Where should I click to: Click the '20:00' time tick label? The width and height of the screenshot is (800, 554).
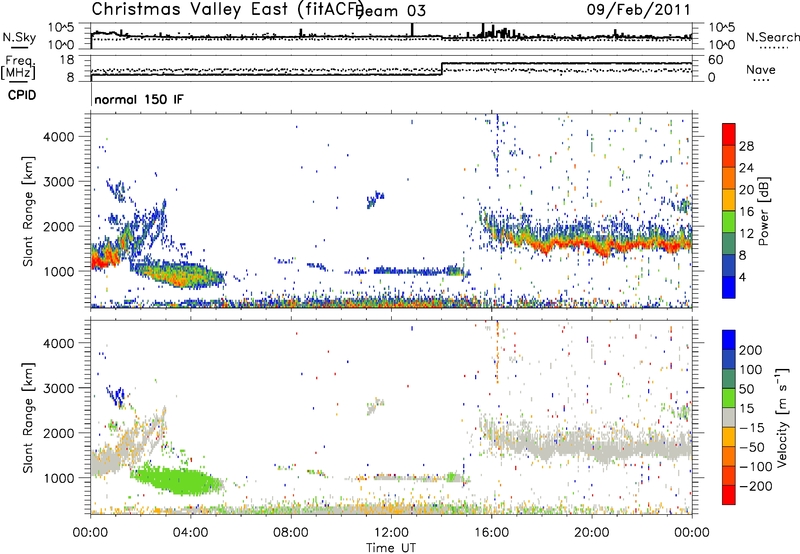[591, 533]
